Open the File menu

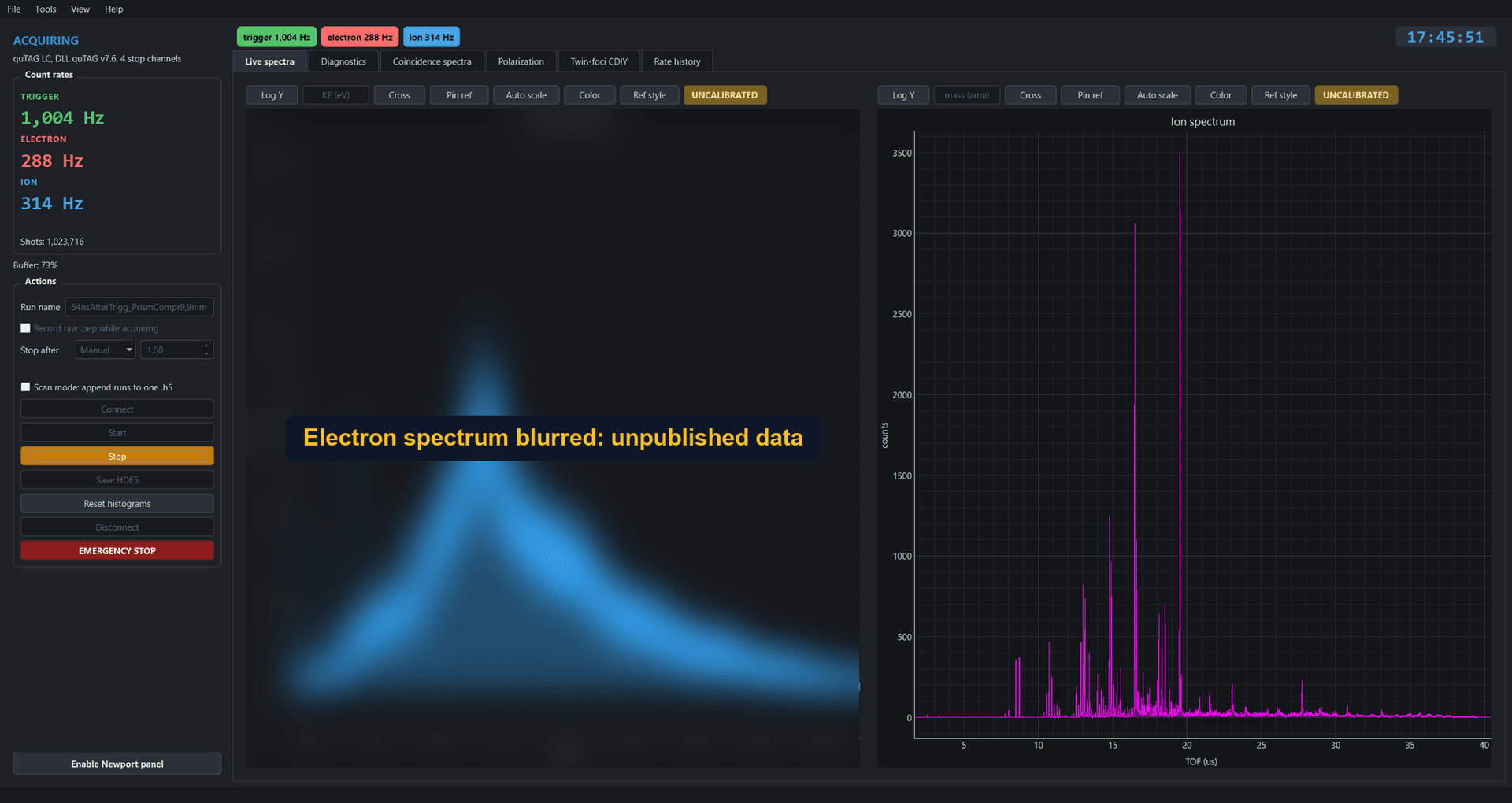point(13,9)
